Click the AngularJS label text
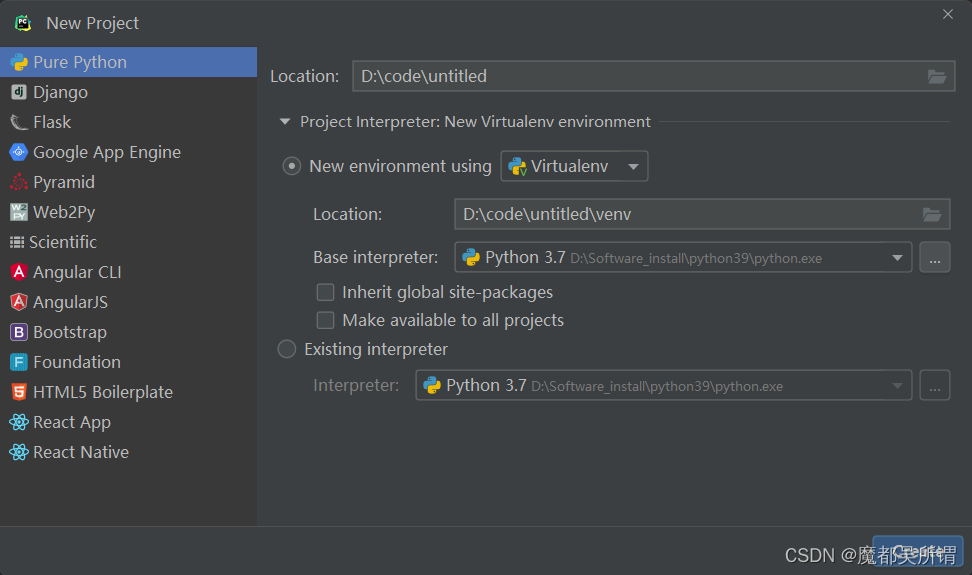This screenshot has height=575, width=972. click(x=70, y=302)
